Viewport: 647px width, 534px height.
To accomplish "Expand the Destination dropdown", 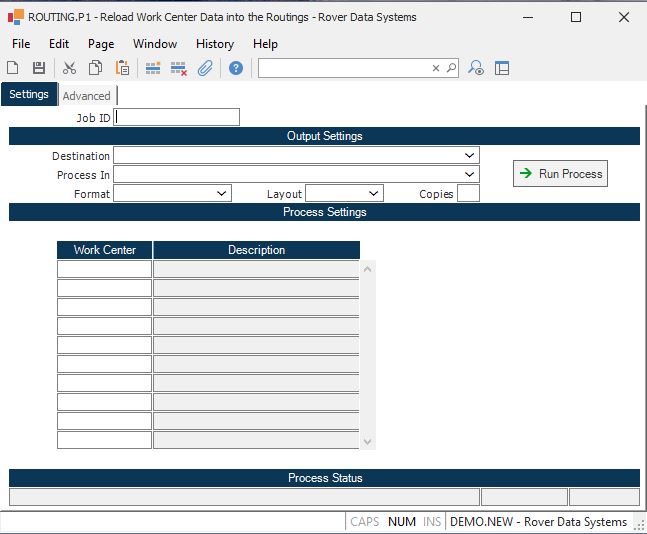I will pos(469,156).
